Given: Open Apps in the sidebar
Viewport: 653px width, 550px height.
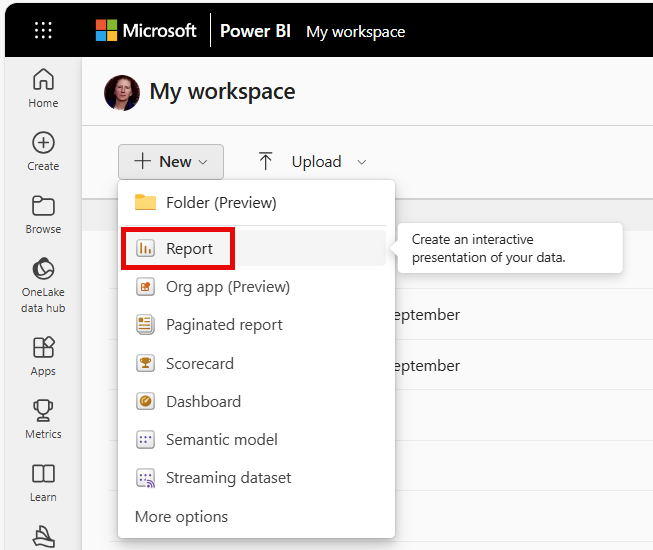Looking at the screenshot, I should (x=43, y=356).
